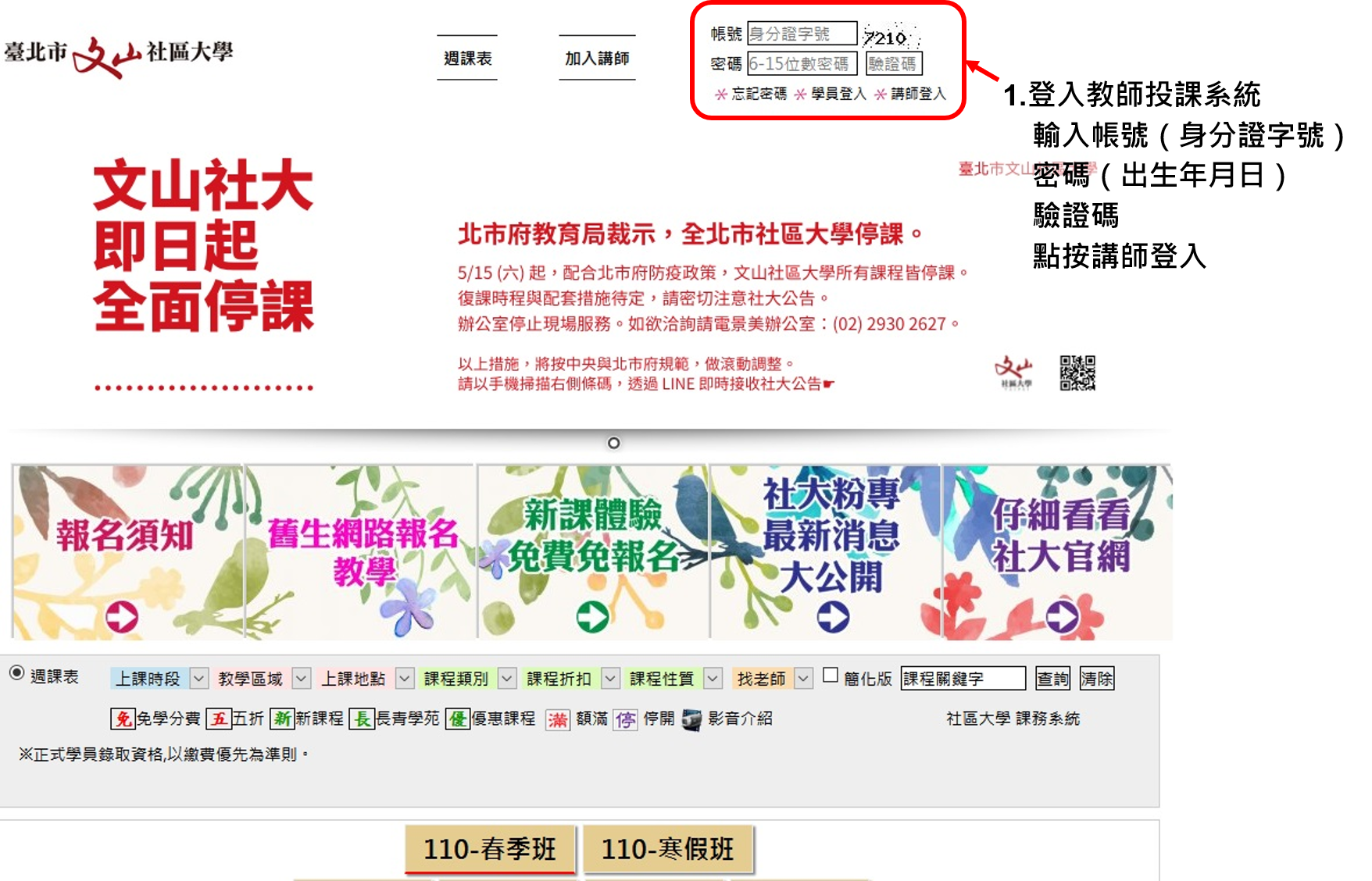Click the blue arrow on 社大粉專 card

point(833,617)
